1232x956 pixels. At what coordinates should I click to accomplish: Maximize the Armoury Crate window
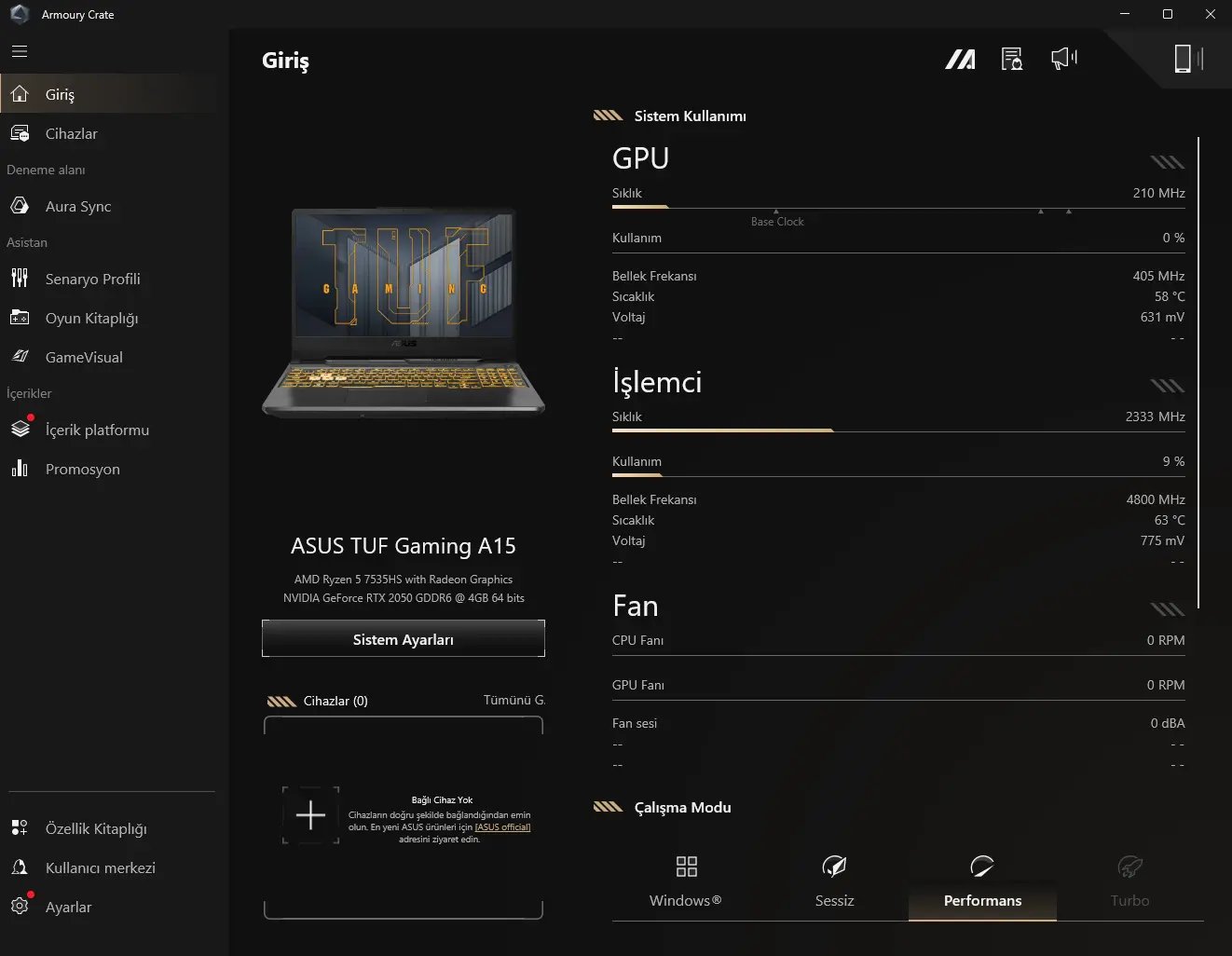tap(1168, 14)
